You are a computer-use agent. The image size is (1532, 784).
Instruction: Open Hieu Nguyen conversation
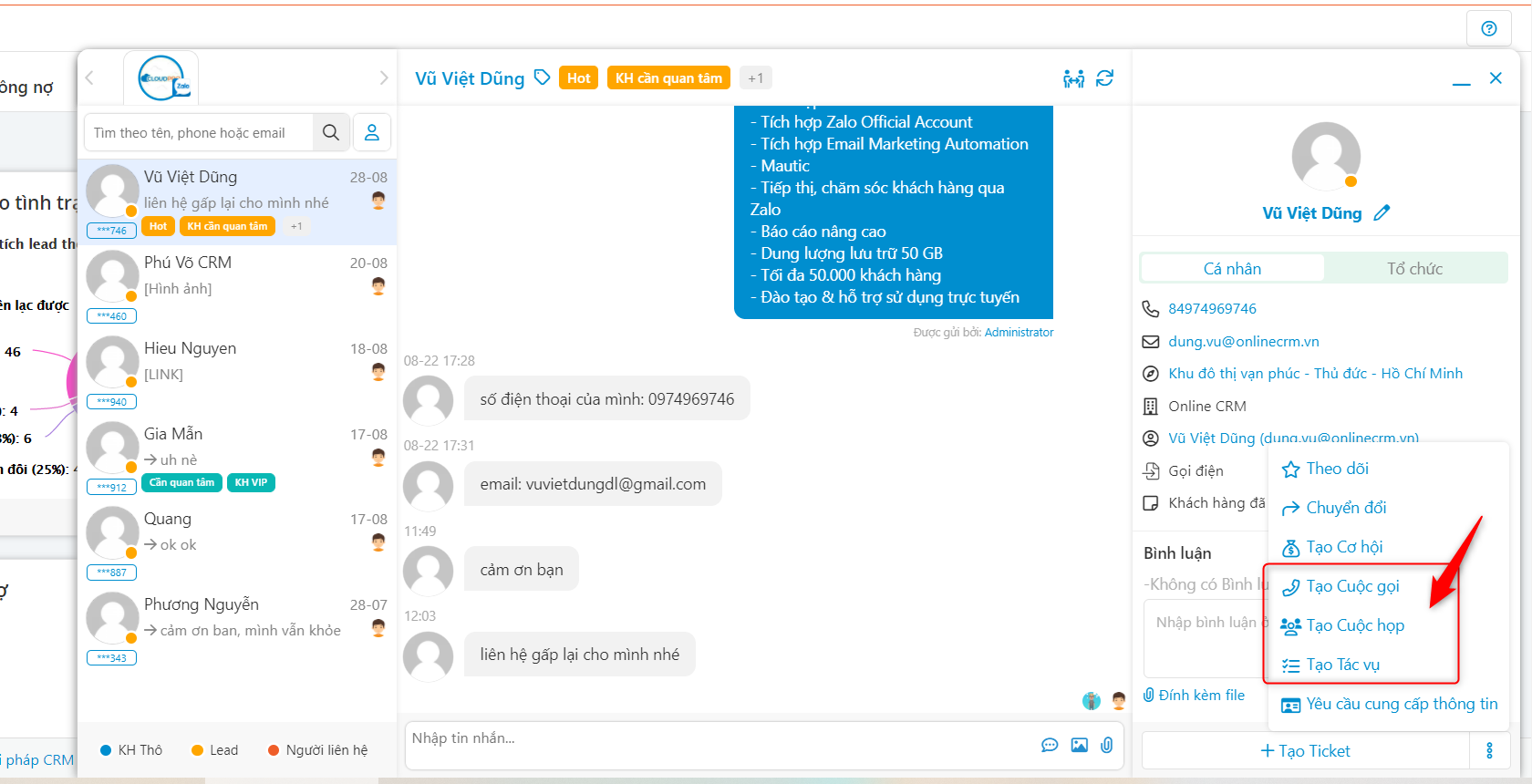click(x=237, y=374)
